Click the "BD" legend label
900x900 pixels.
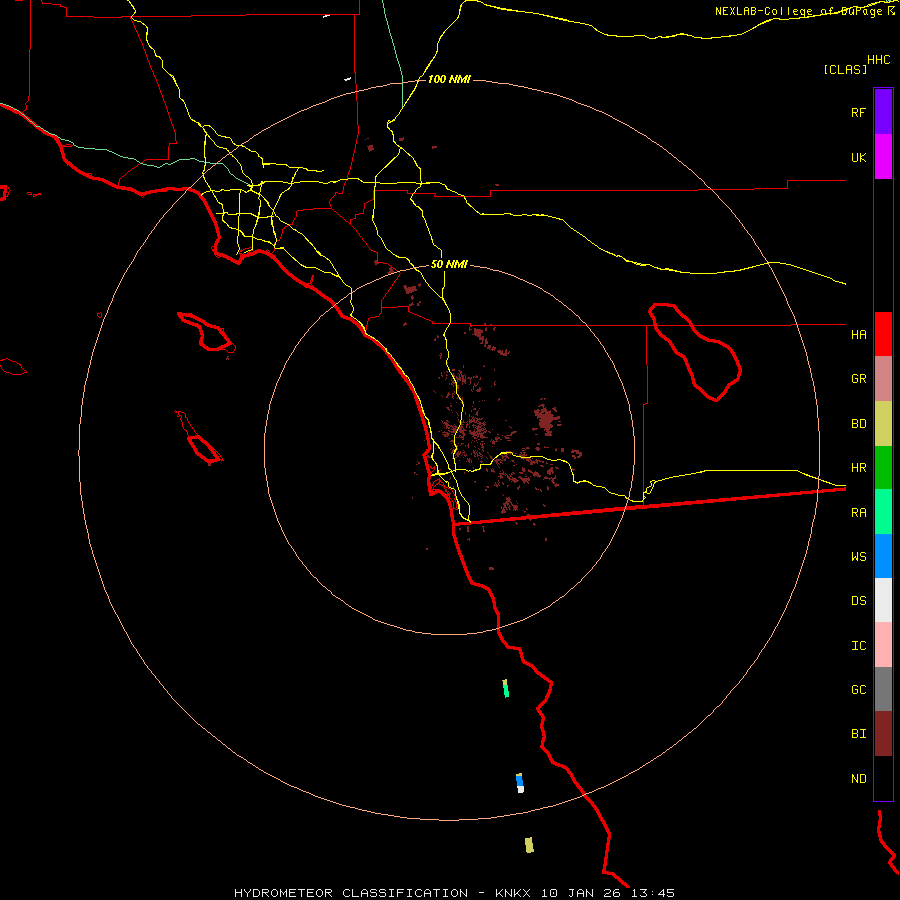coord(858,424)
